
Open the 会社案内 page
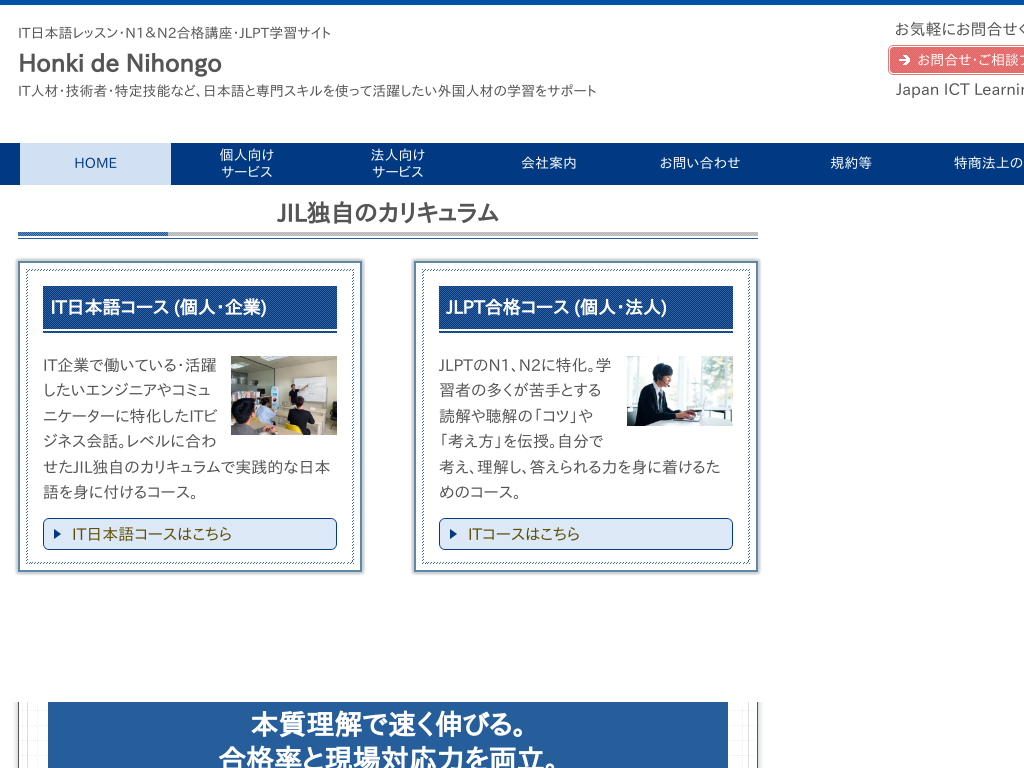point(549,163)
